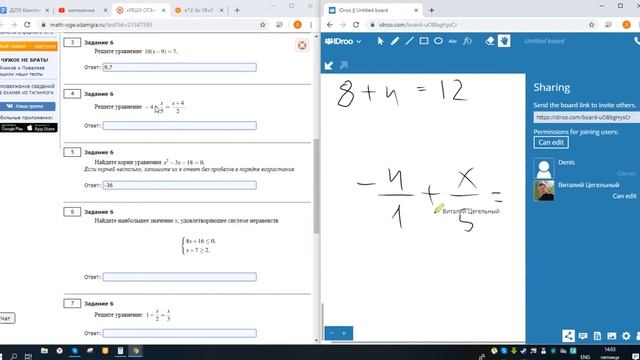Switch to the YouTube математика tab

(82, 10)
